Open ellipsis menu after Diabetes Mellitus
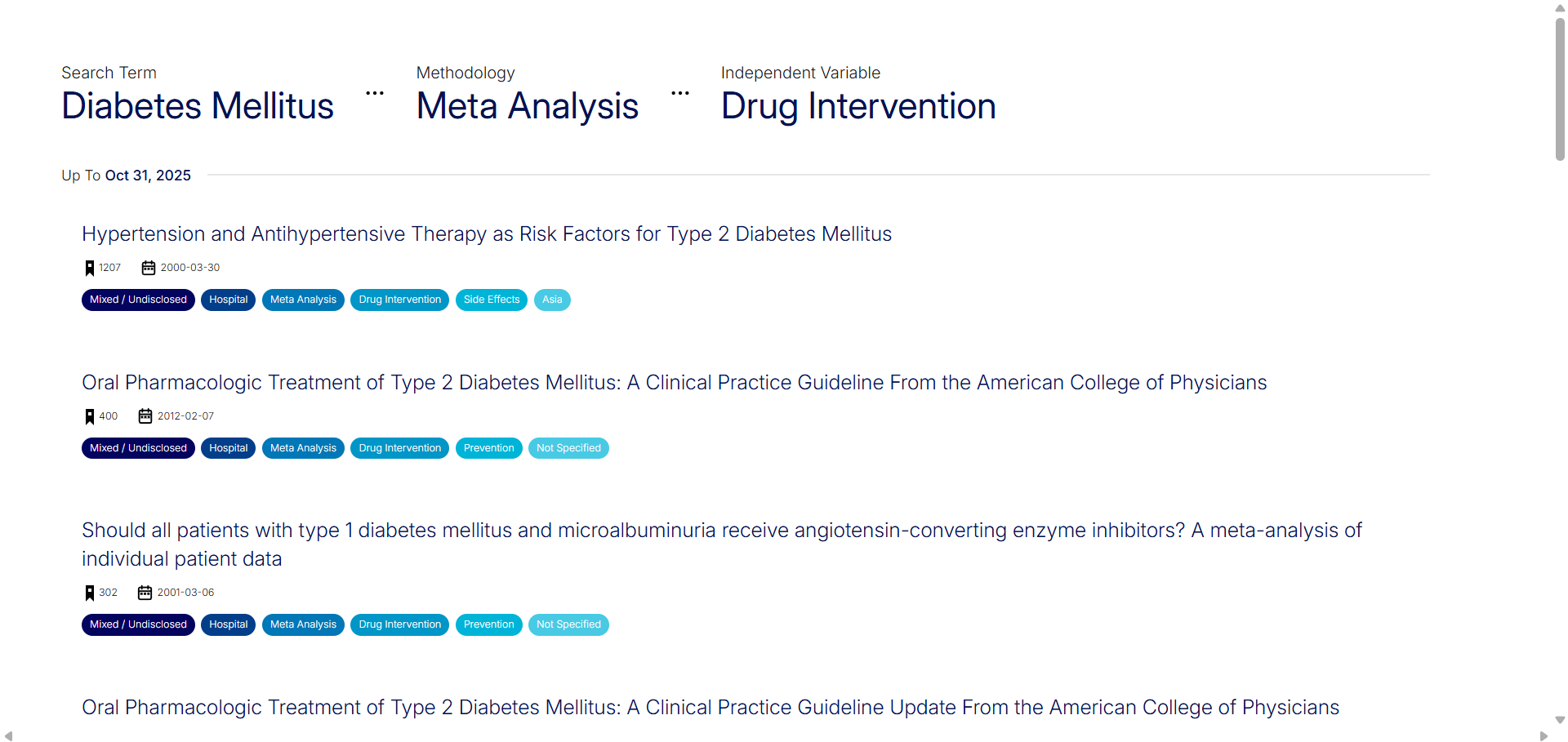The width and height of the screenshot is (1568, 742). click(x=375, y=94)
